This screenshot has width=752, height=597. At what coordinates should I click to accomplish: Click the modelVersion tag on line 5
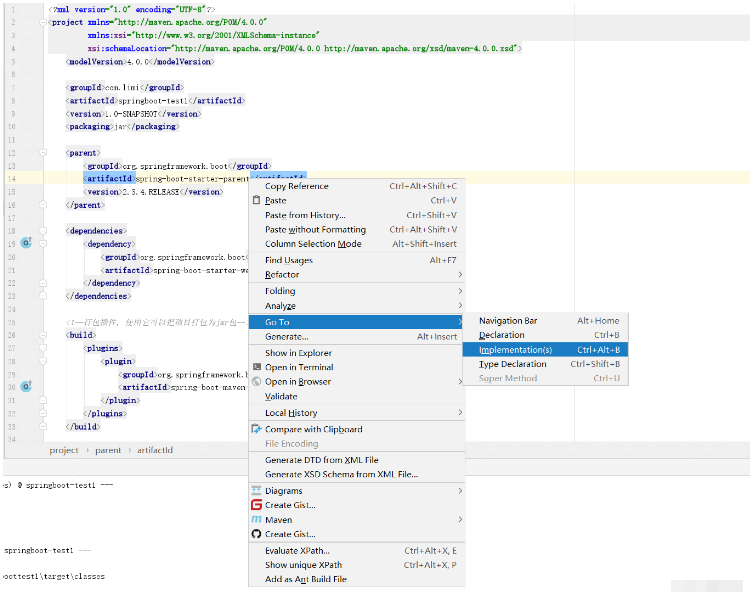tap(96, 62)
